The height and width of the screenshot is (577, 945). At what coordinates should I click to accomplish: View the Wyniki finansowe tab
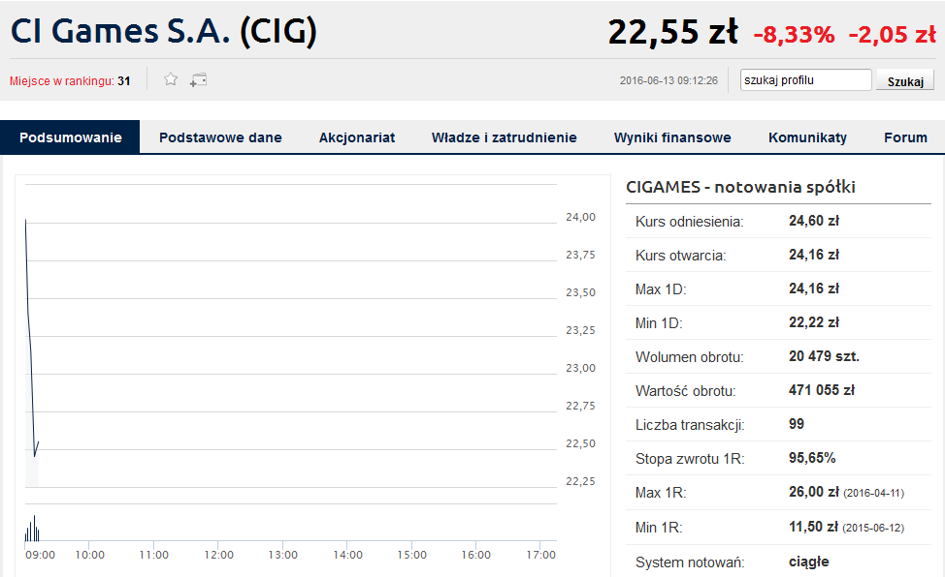pyautogui.click(x=672, y=138)
